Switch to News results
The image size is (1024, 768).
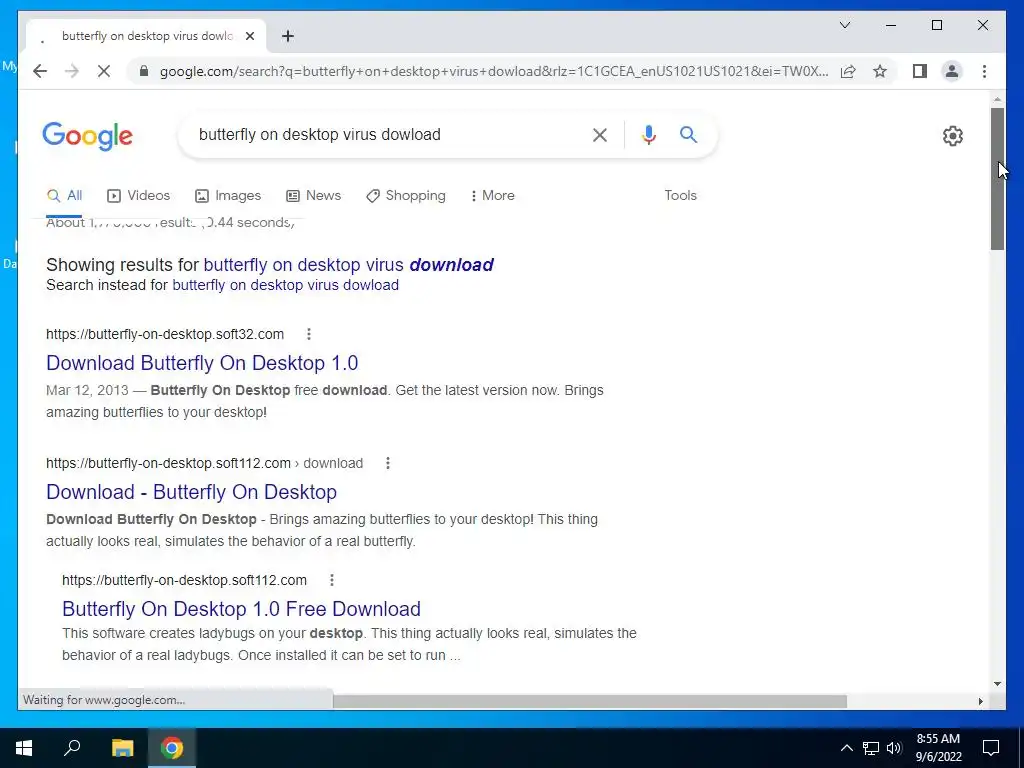313,195
